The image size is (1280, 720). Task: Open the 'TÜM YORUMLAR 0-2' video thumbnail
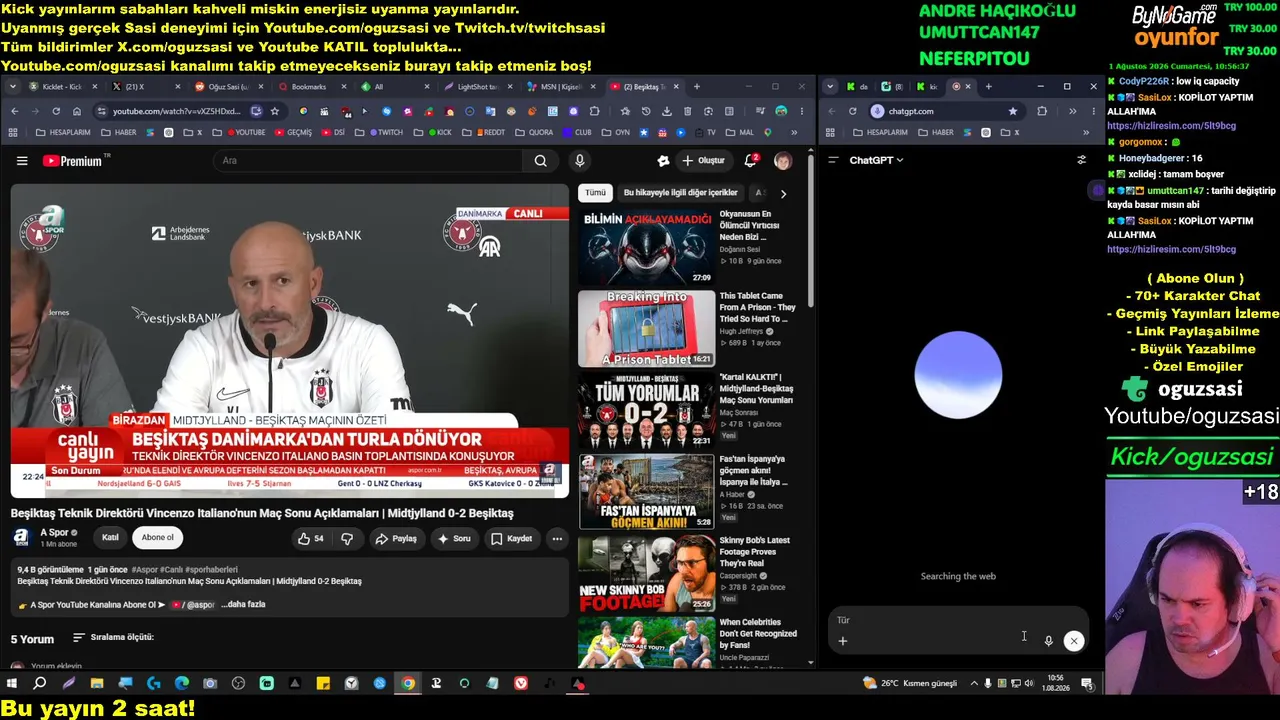646,410
